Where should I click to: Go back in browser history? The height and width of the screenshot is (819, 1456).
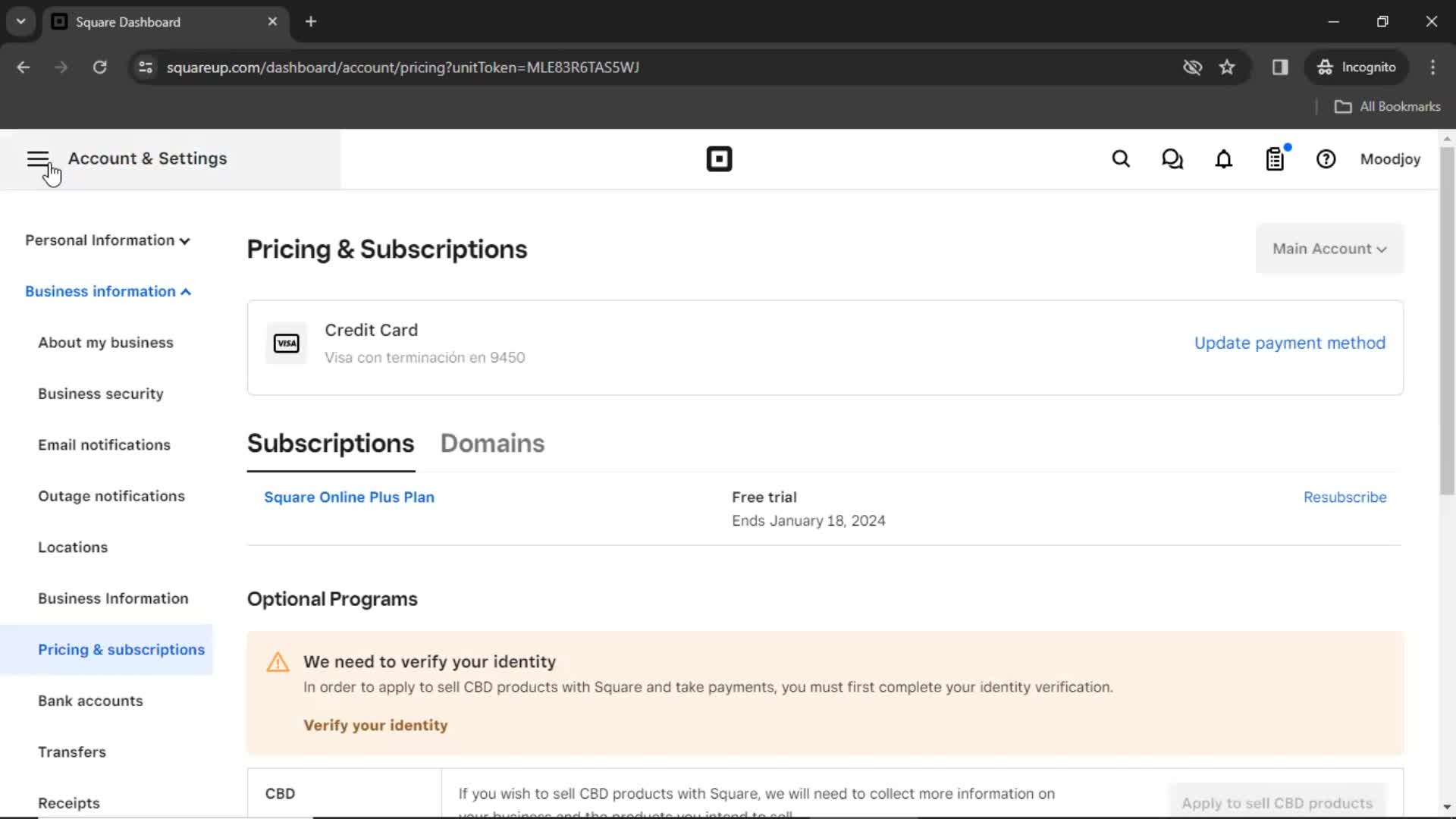24,67
